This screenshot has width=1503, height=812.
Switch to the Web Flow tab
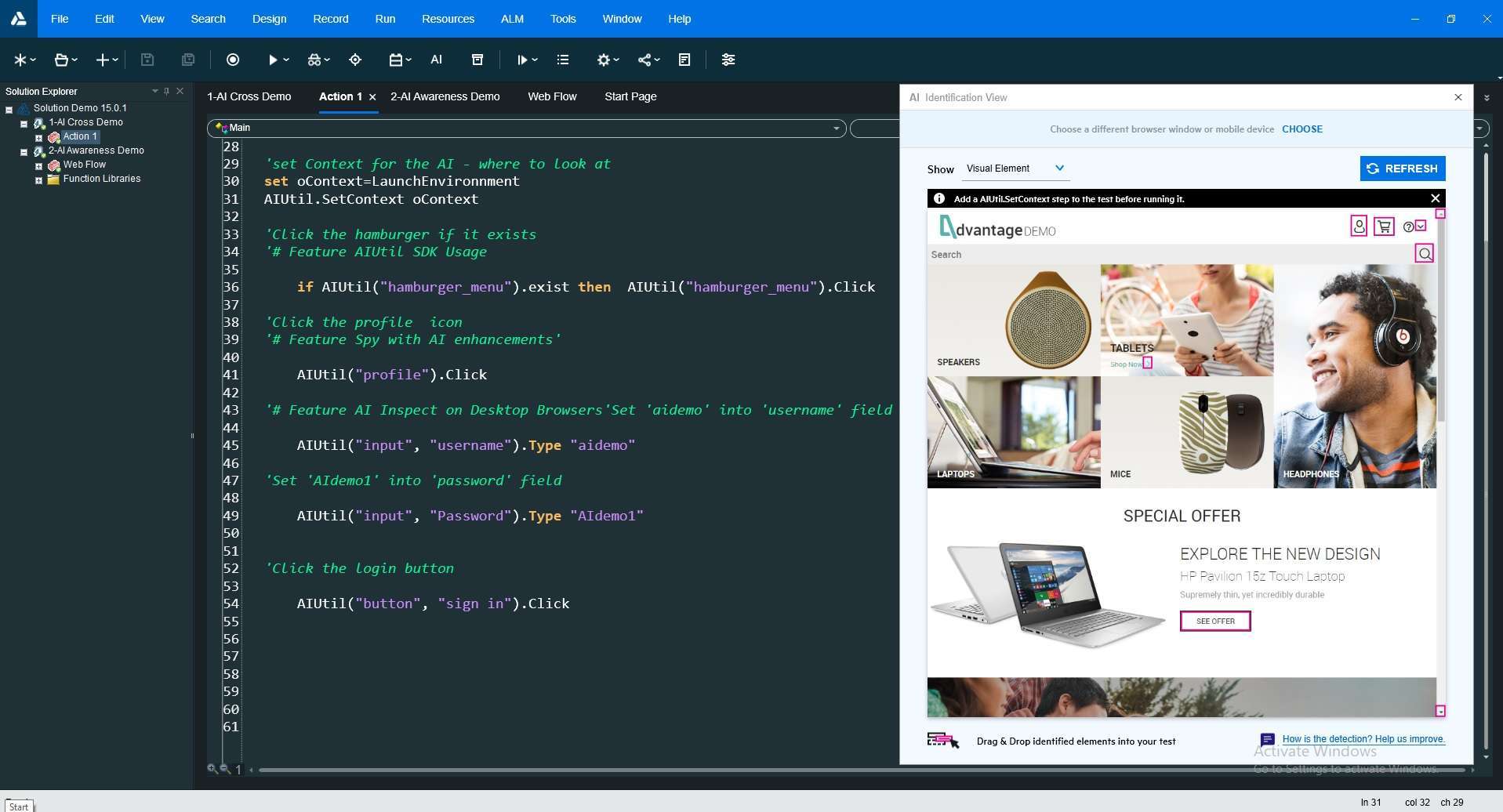(x=552, y=96)
